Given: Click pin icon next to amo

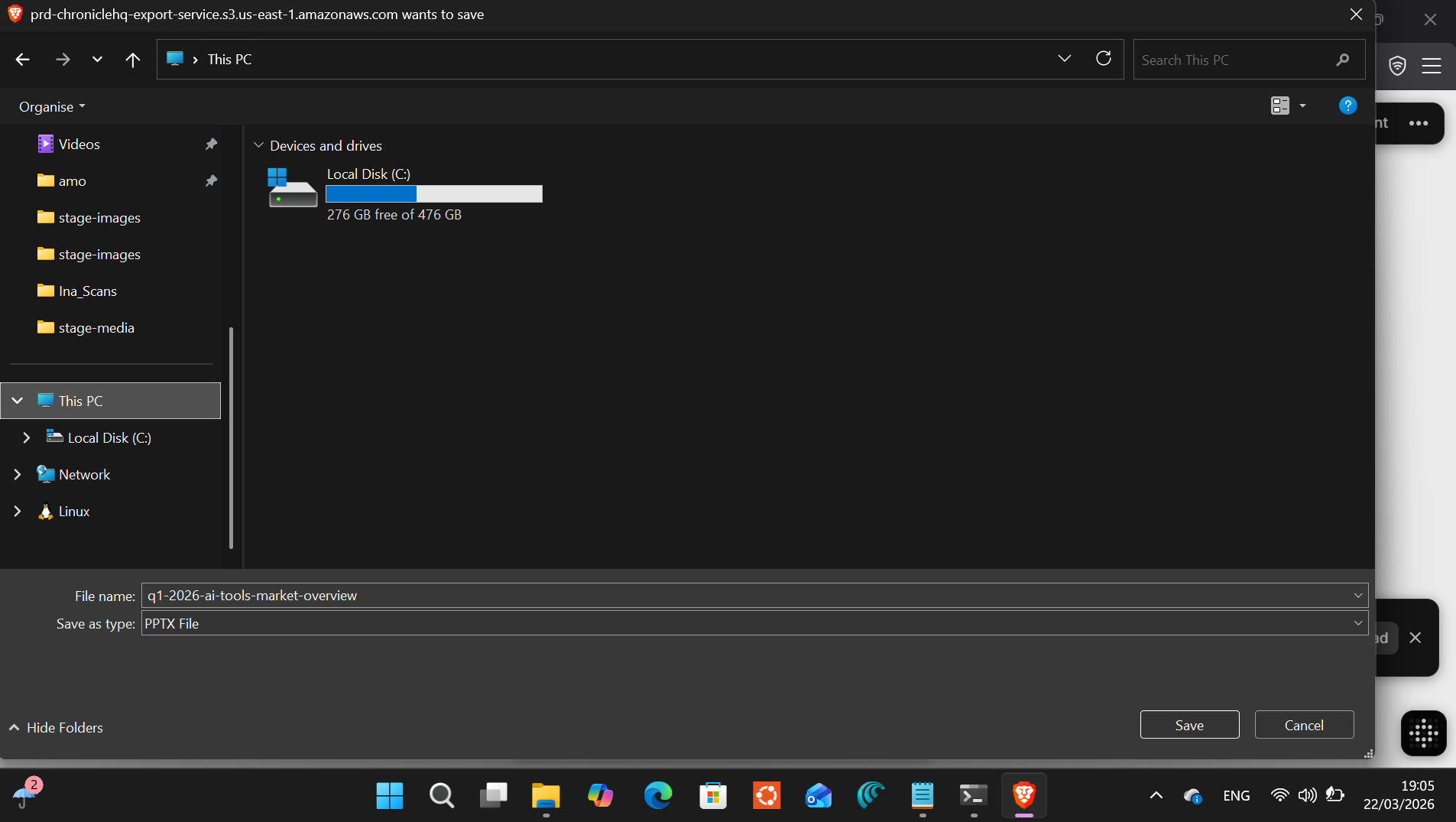Looking at the screenshot, I should coord(211,181).
